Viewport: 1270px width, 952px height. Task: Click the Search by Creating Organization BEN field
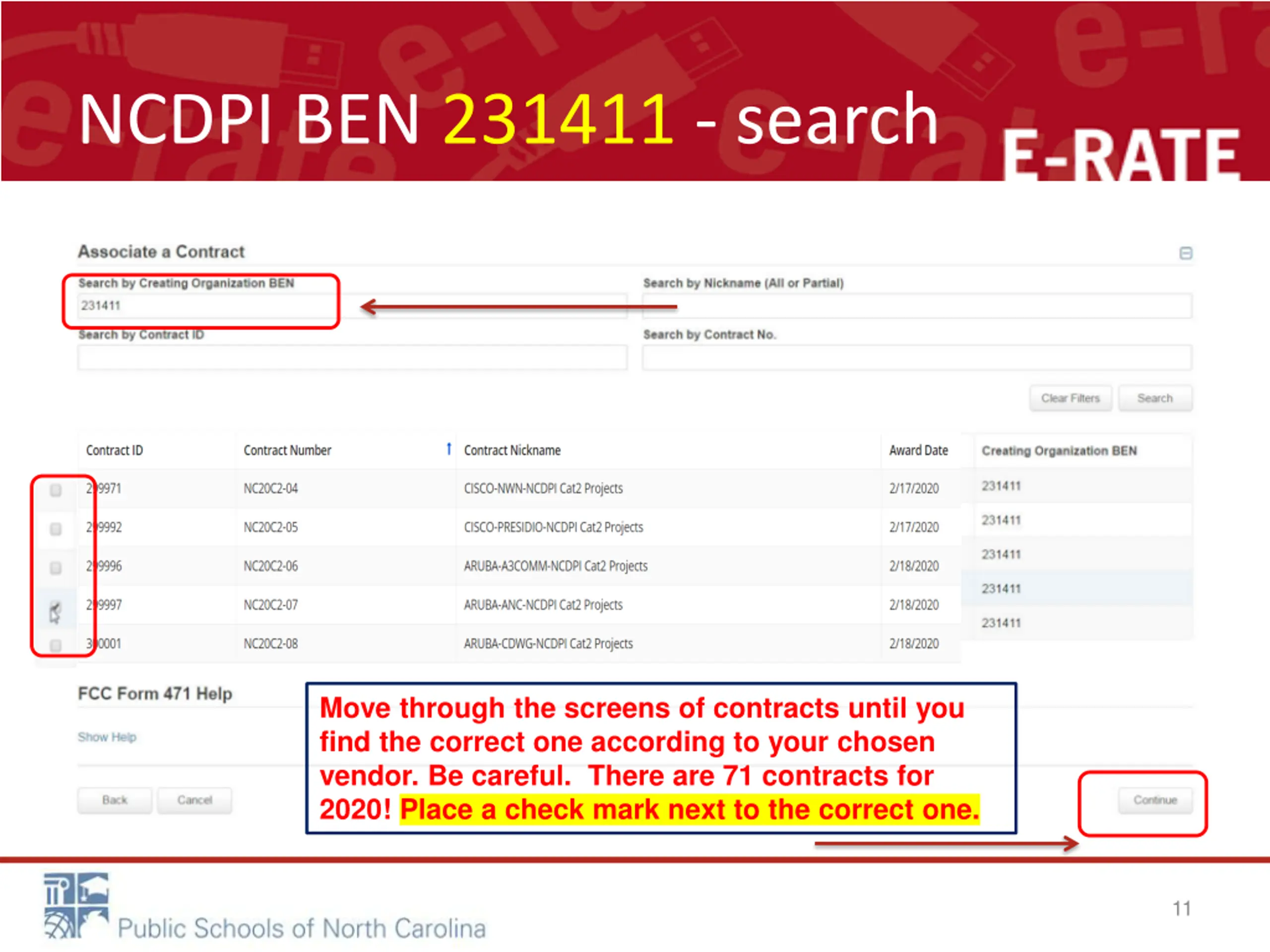click(352, 306)
